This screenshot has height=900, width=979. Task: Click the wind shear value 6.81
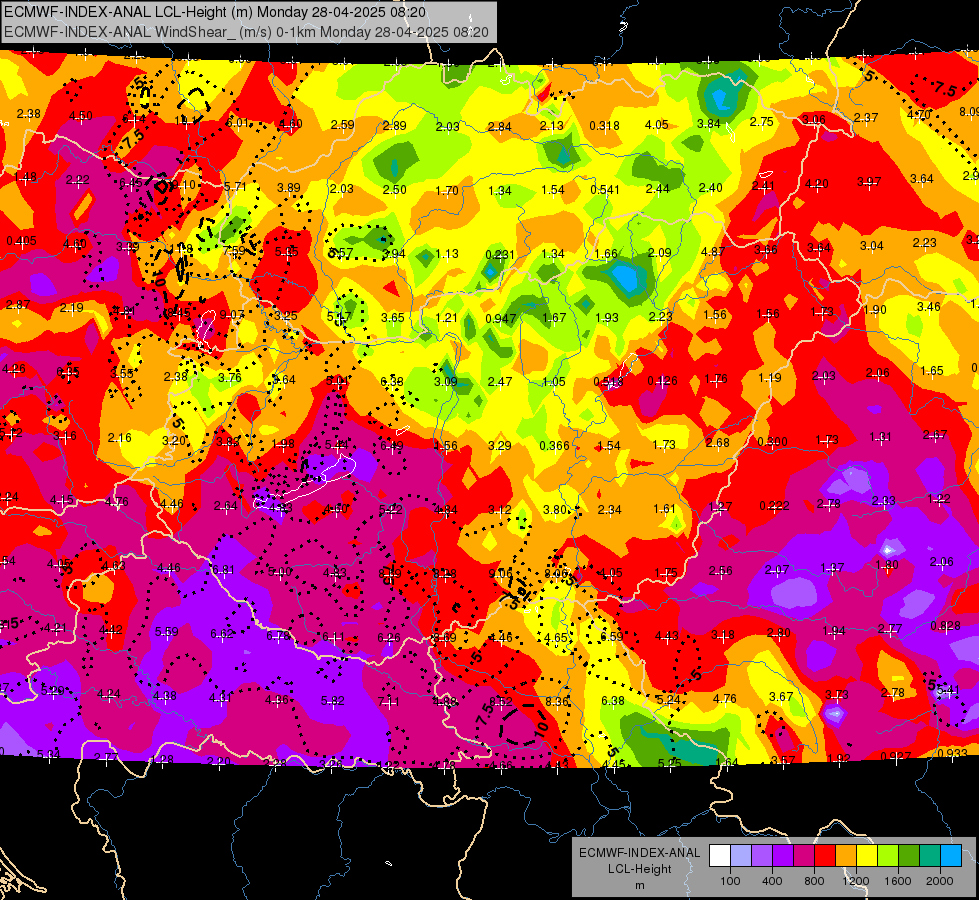[224, 569]
